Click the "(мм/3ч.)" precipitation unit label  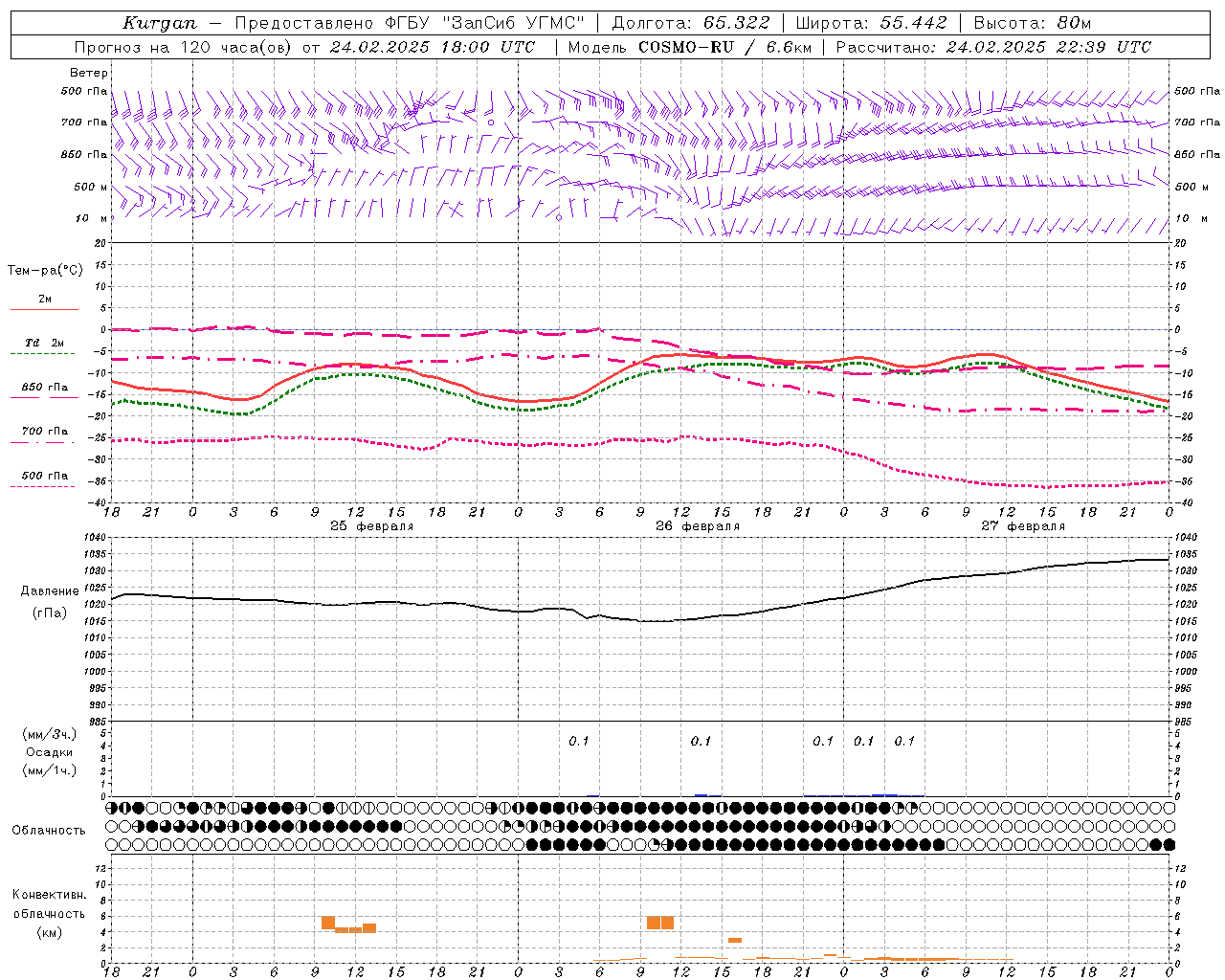click(x=50, y=734)
